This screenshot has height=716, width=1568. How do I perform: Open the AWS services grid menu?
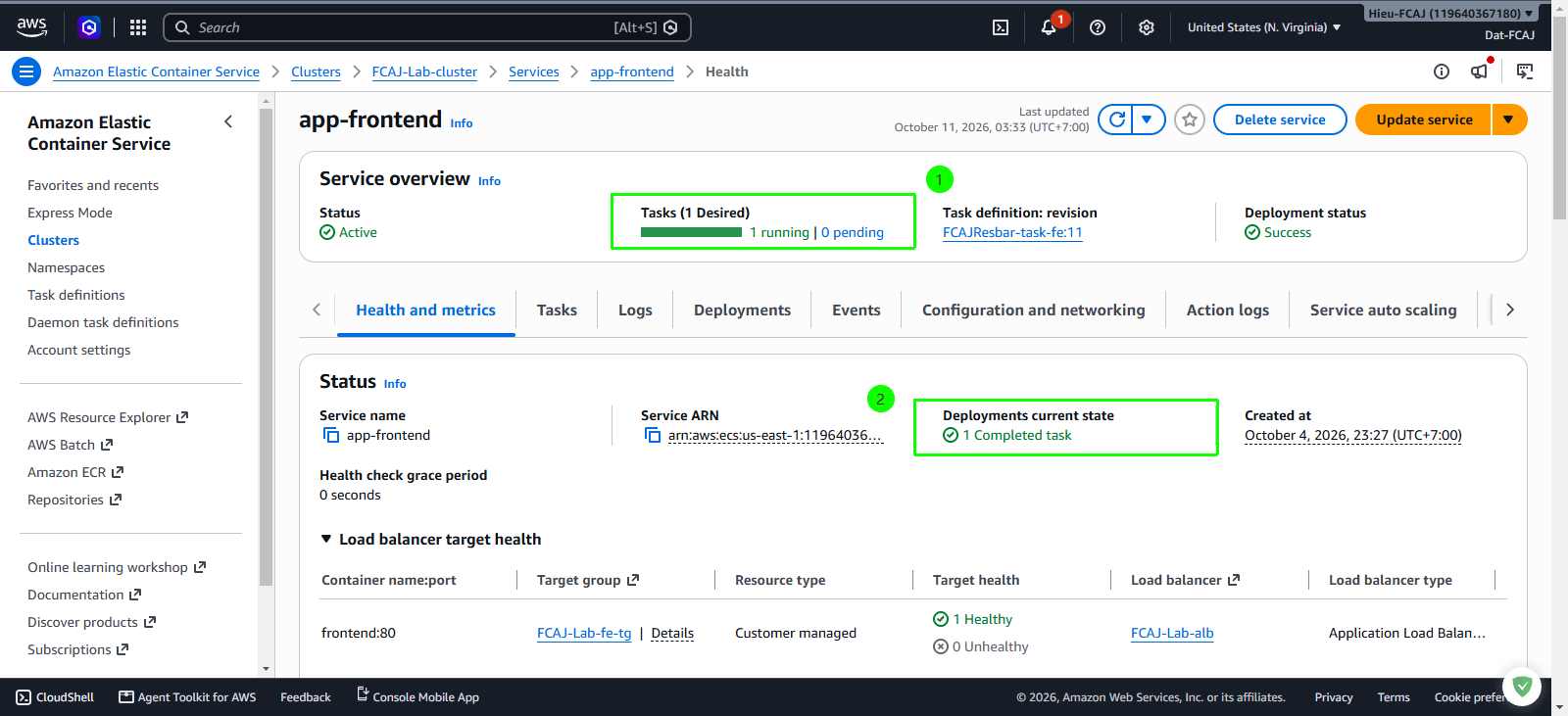138,27
